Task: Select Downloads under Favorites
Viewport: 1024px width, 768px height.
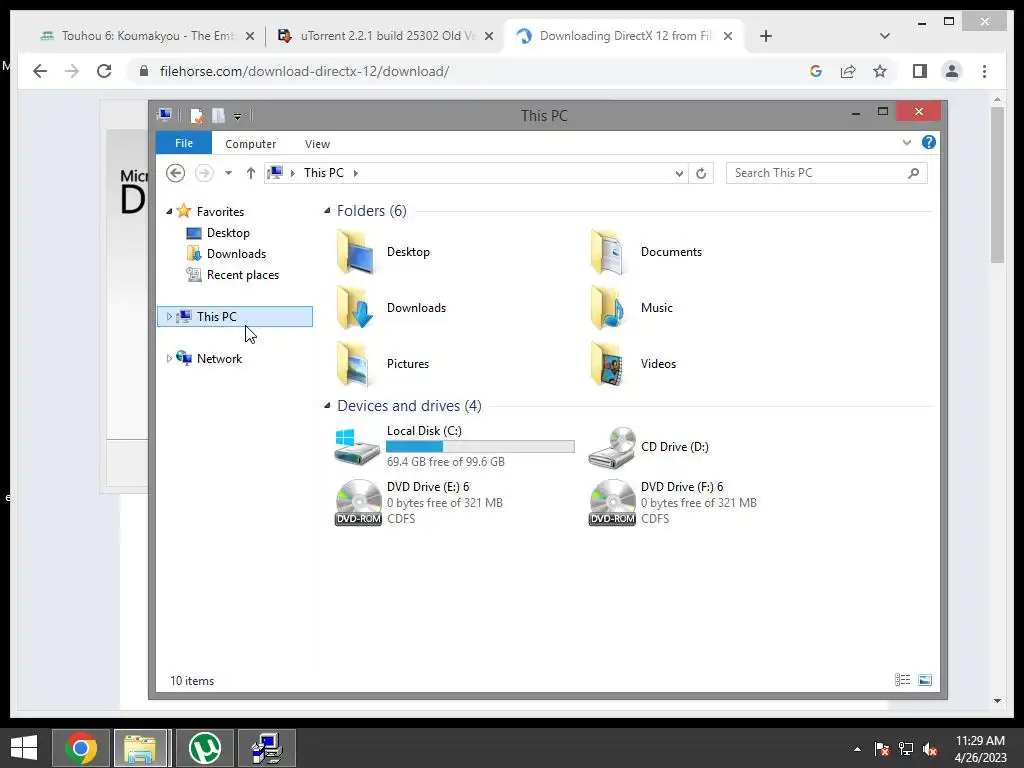Action: (x=236, y=253)
